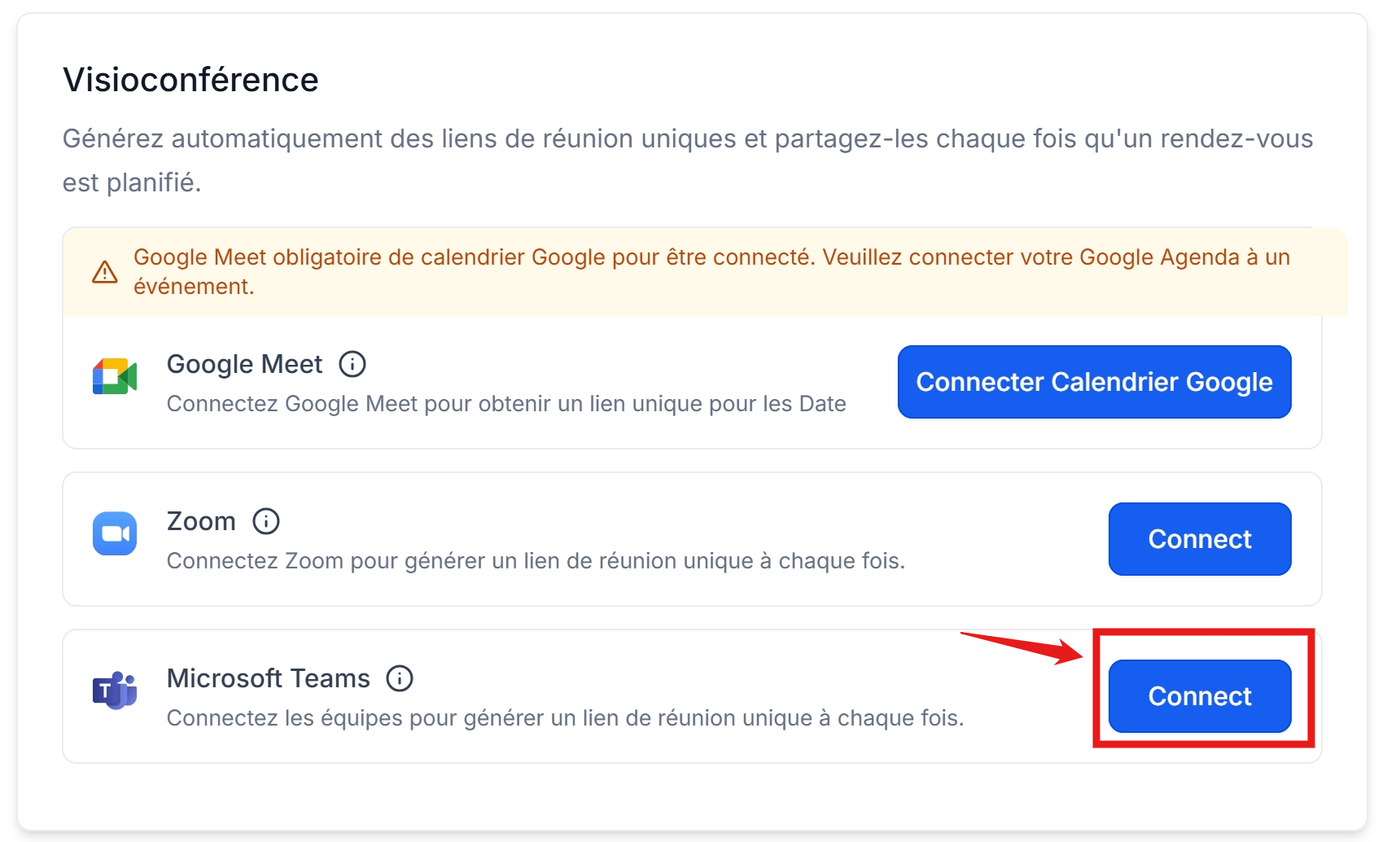This screenshot has height=842, width=1400.
Task: Click the Connecter Calendrier Google button
Action: [x=1094, y=382]
